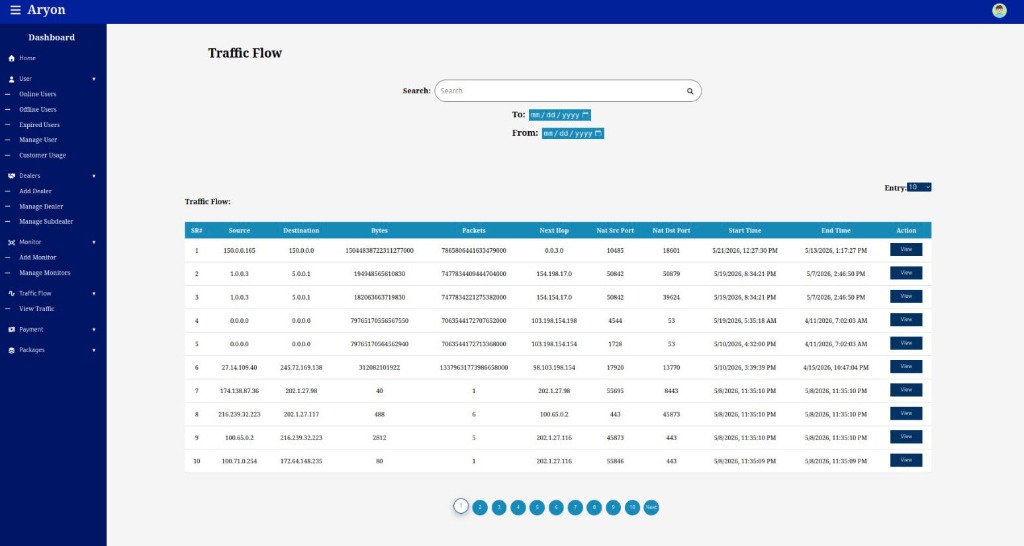Collapse the User menu arrow
Image resolution: width=1024 pixels, height=546 pixels.
[x=94, y=79]
